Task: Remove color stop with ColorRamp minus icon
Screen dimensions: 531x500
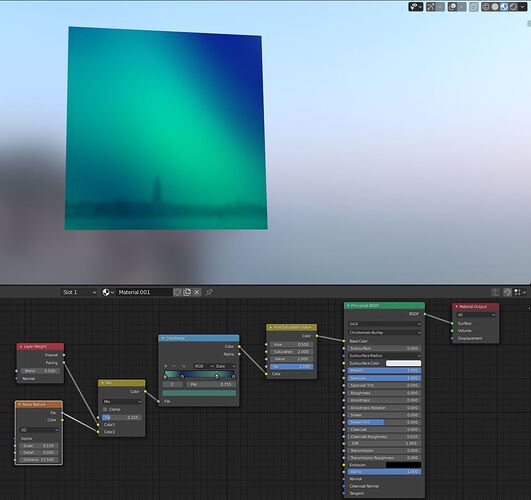Action: click(174, 366)
